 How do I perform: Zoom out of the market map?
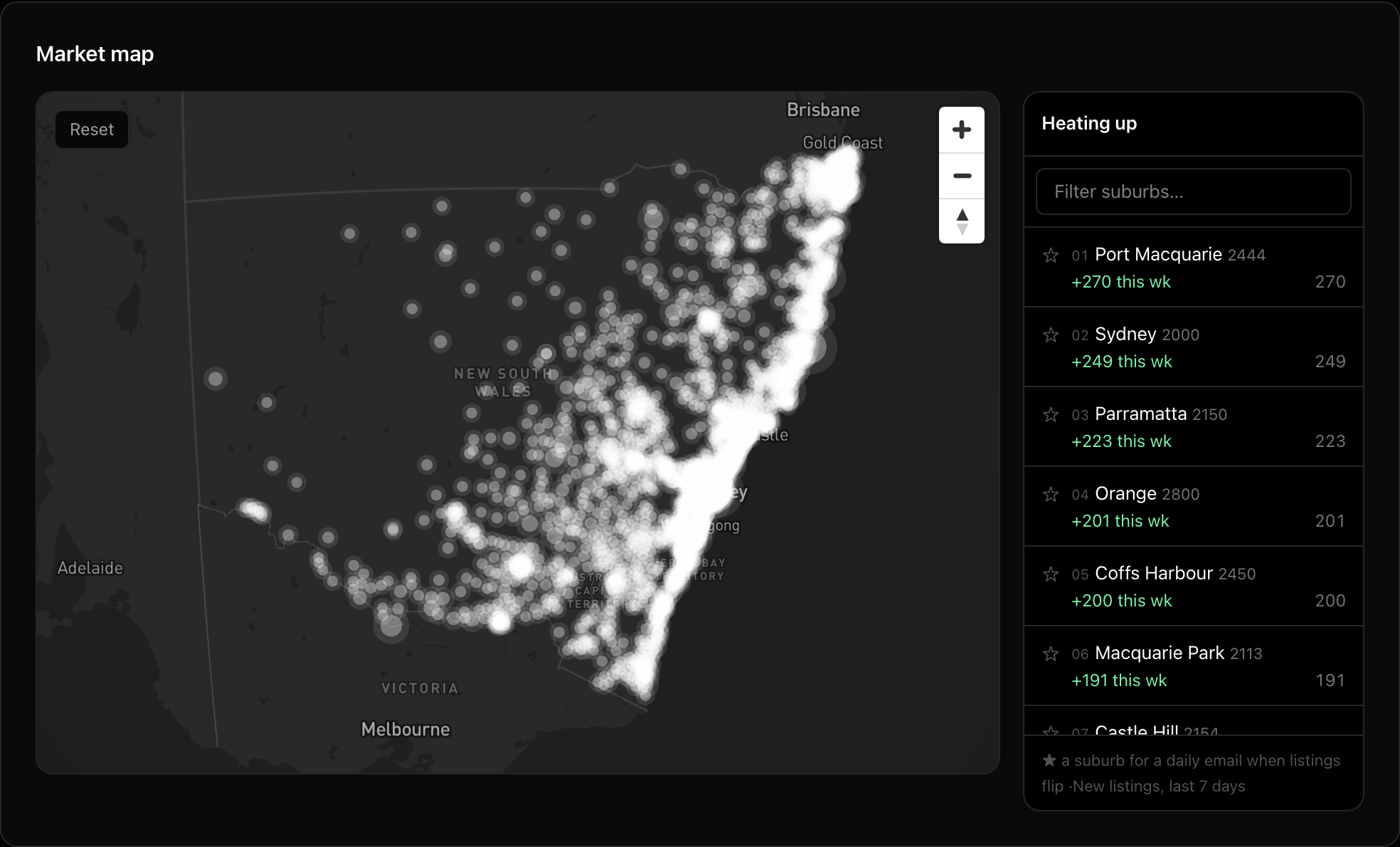click(962, 176)
